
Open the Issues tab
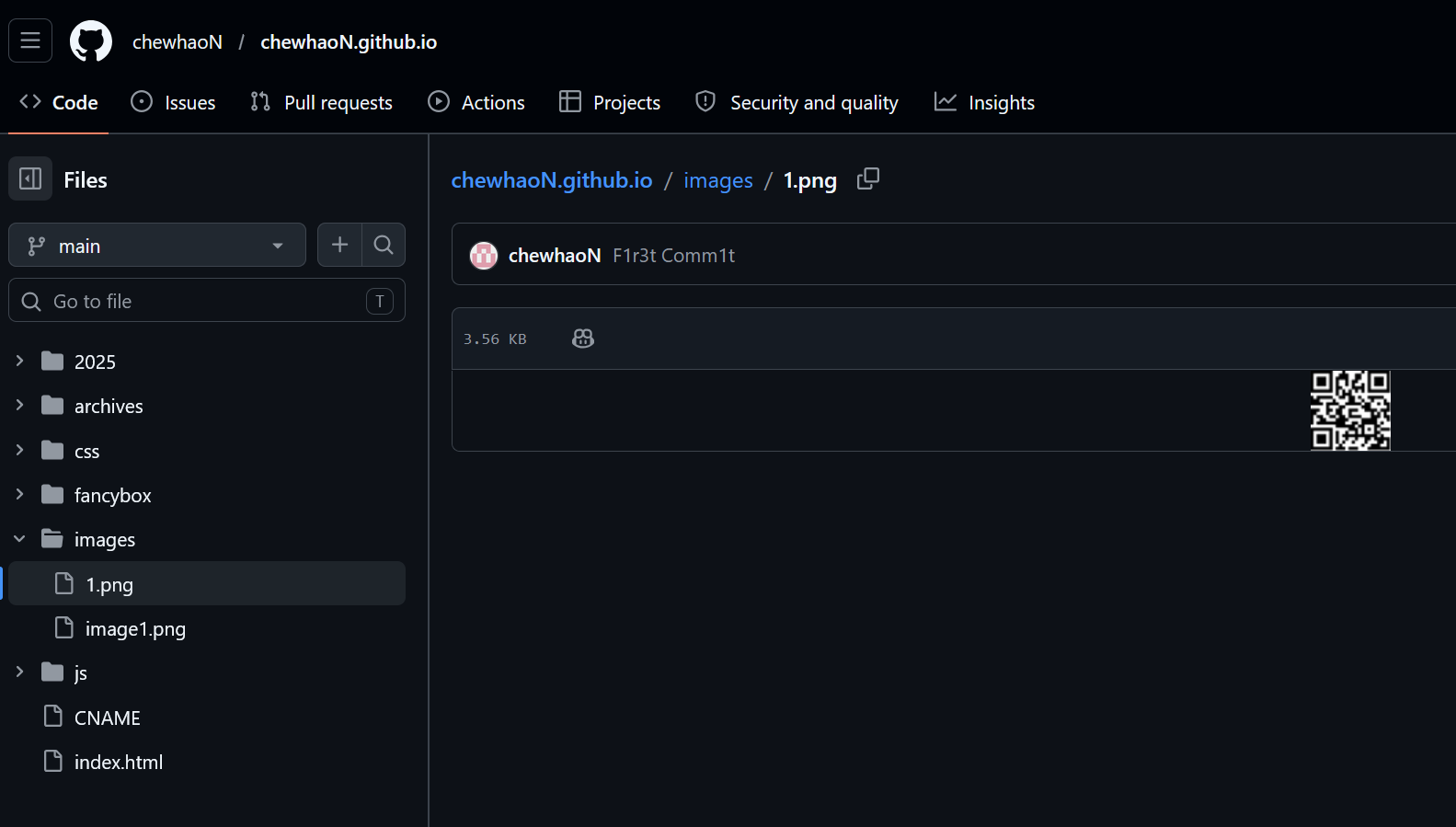tap(173, 102)
